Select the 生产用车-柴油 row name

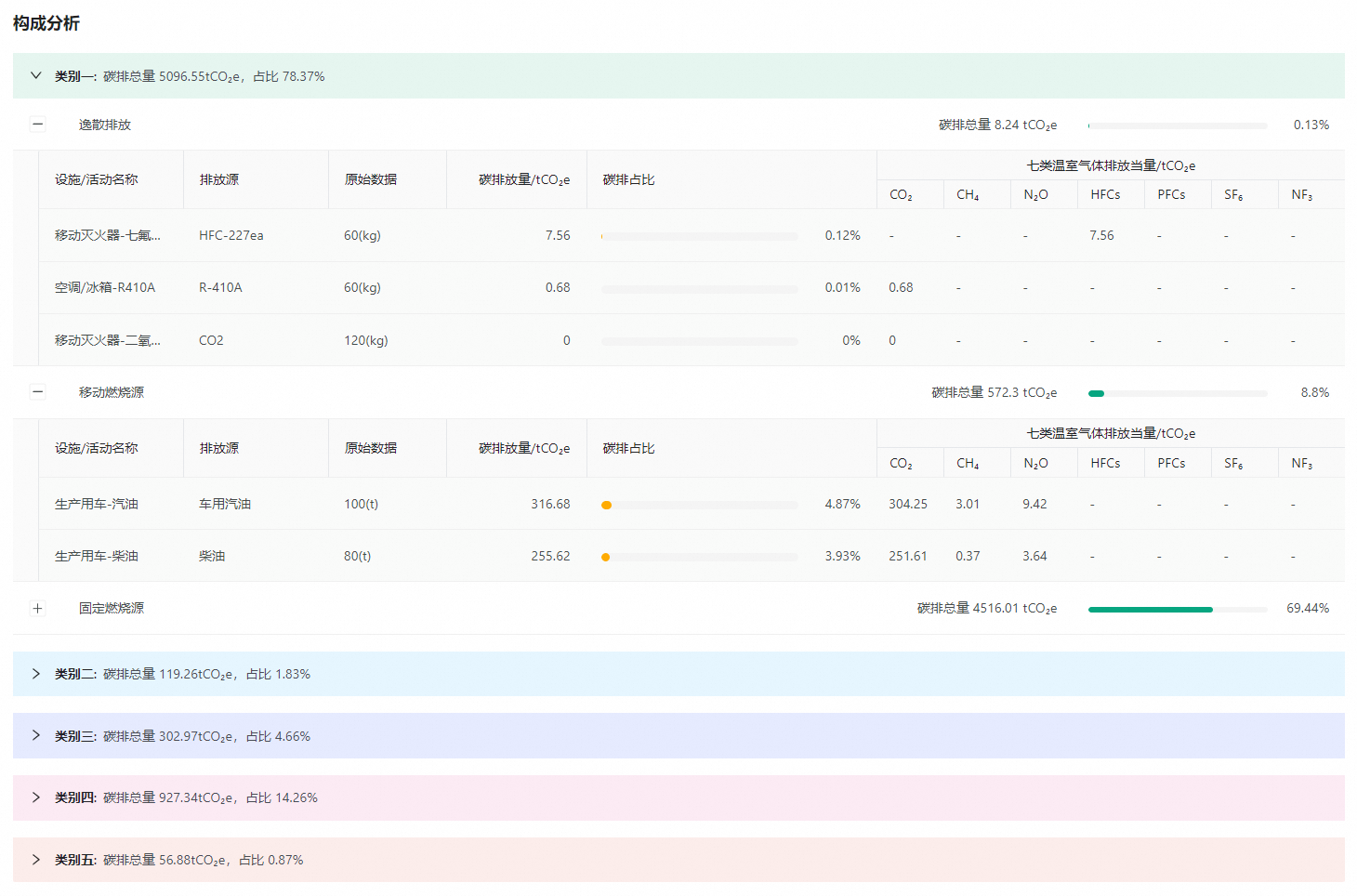(x=97, y=556)
